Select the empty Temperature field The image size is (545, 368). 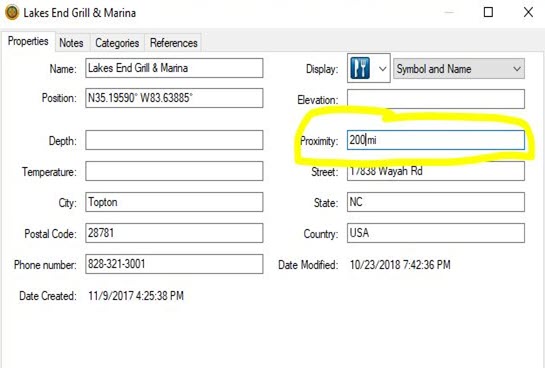(x=174, y=171)
